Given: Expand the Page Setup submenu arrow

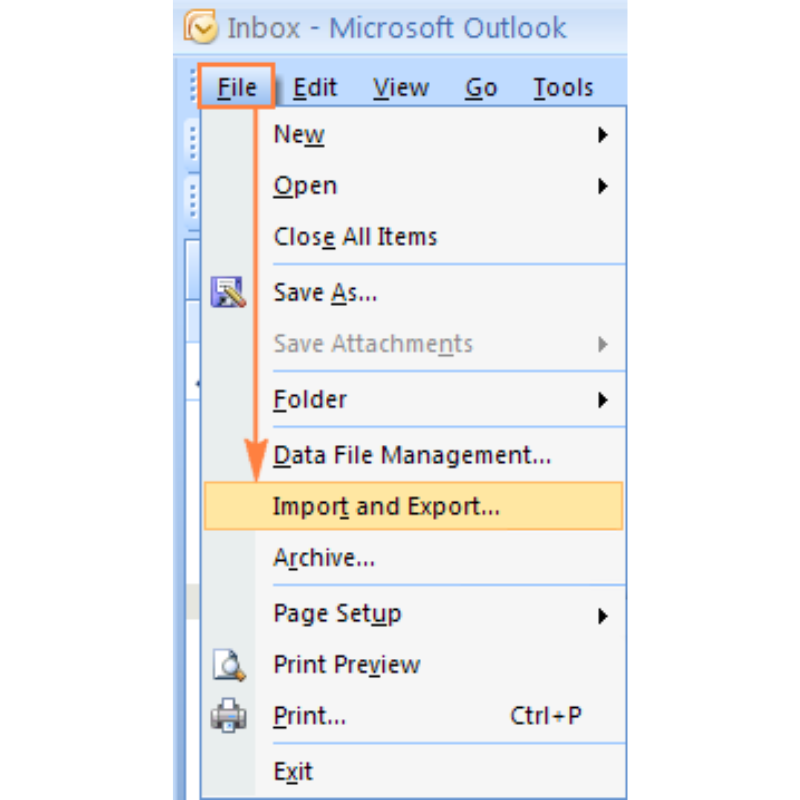Looking at the screenshot, I should pyautogui.click(x=603, y=616).
